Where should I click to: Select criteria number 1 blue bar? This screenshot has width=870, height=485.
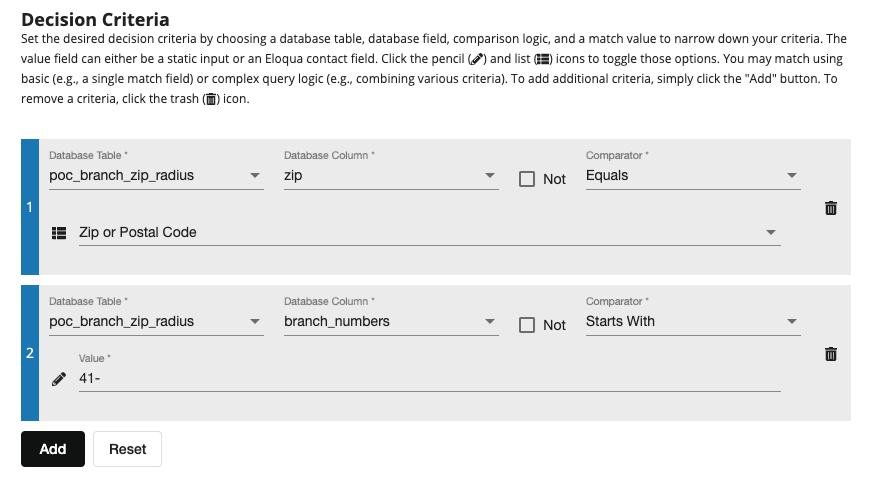pyautogui.click(x=30, y=207)
